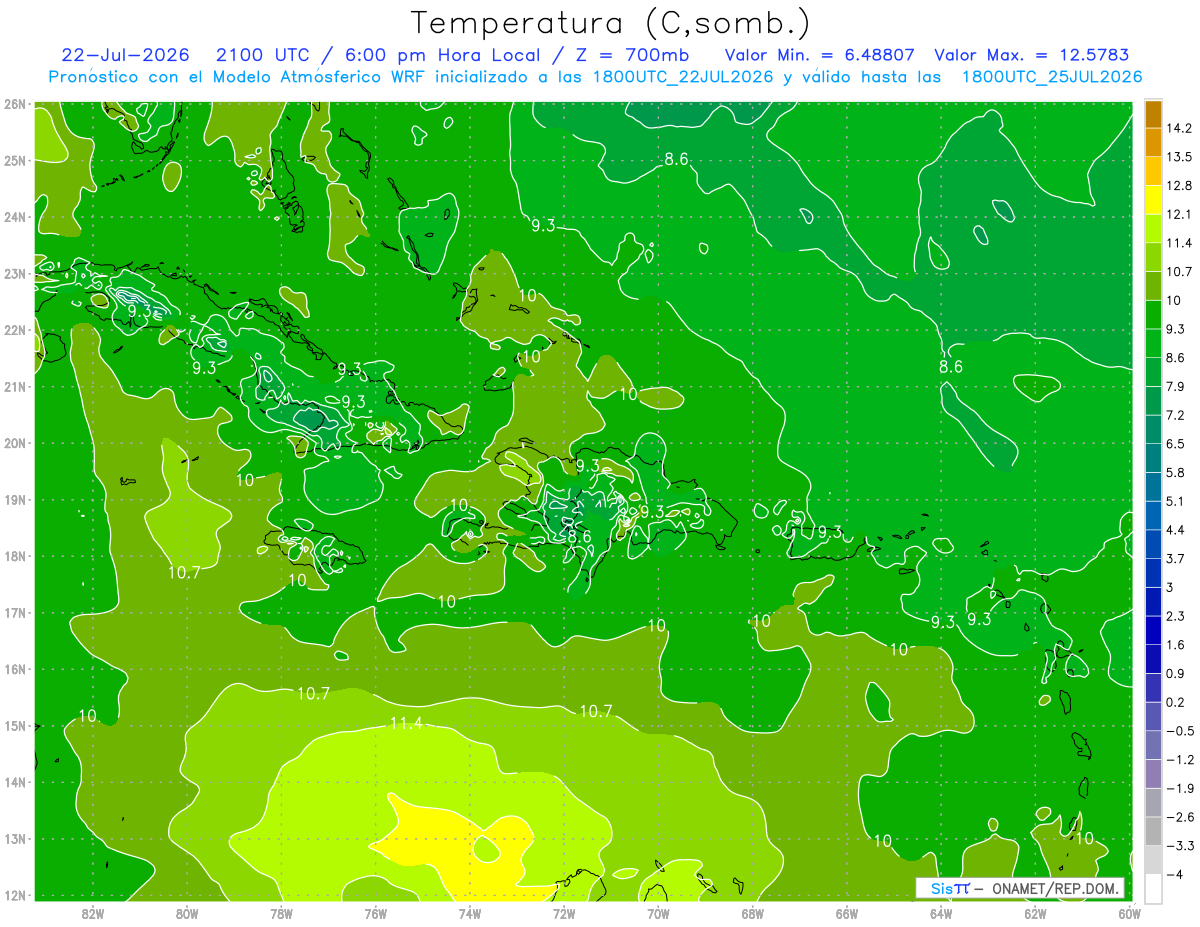Click the "60W" longitude axis label
Viewport: 1200px width, 927px height.
(1130, 913)
